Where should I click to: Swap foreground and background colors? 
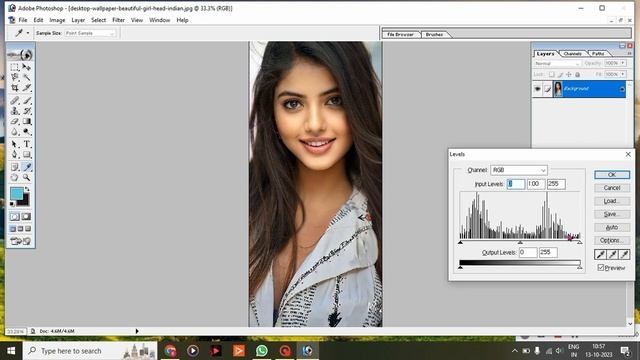click(27, 189)
